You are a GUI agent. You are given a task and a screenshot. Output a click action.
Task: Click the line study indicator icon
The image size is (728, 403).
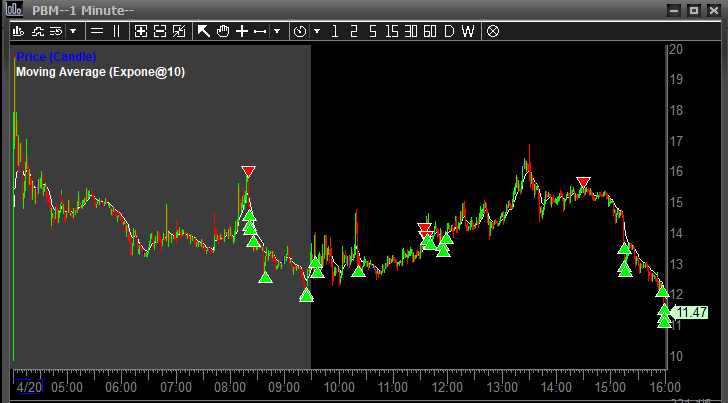(38, 32)
